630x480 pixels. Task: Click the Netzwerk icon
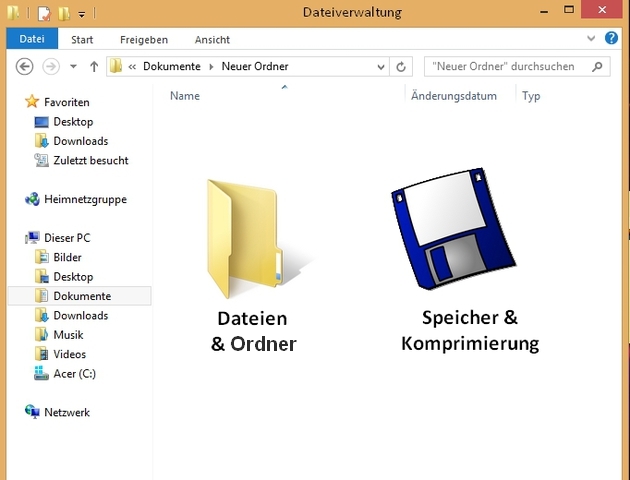click(x=32, y=412)
